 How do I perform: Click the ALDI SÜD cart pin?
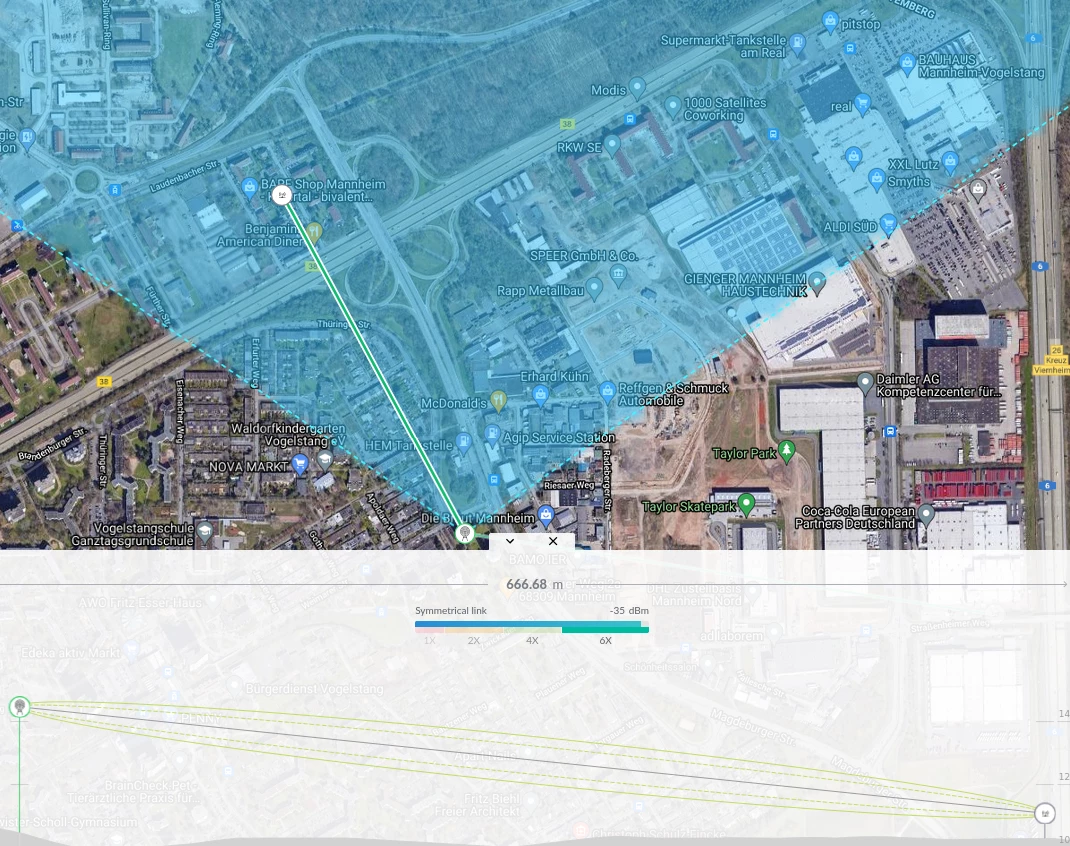click(888, 223)
